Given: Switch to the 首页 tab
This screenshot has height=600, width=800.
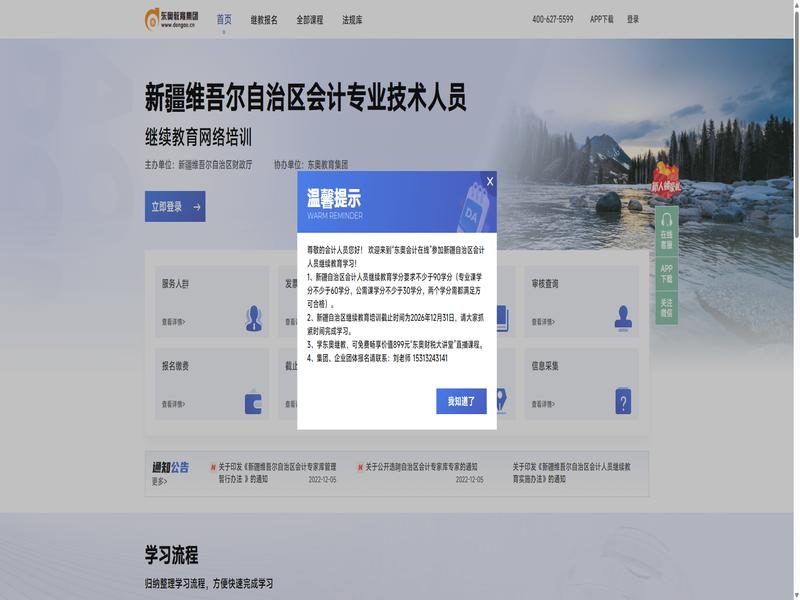Looking at the screenshot, I should (224, 19).
